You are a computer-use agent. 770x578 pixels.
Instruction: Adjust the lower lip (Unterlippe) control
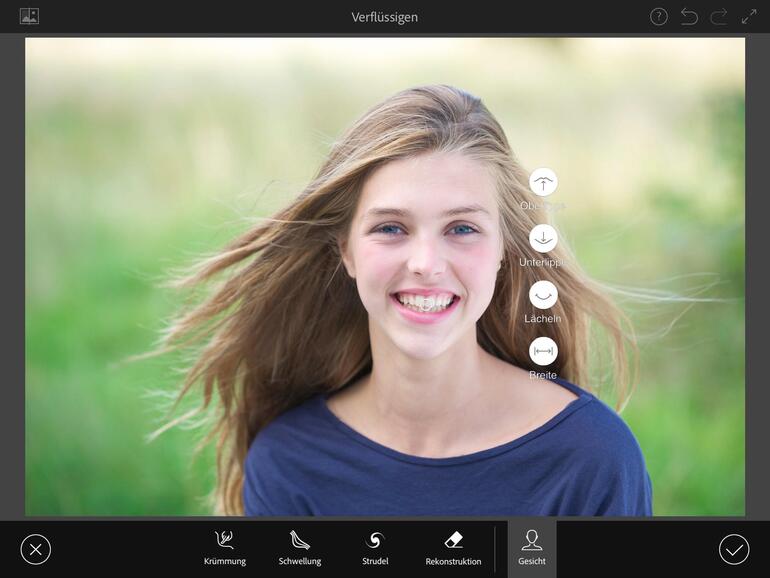point(543,239)
